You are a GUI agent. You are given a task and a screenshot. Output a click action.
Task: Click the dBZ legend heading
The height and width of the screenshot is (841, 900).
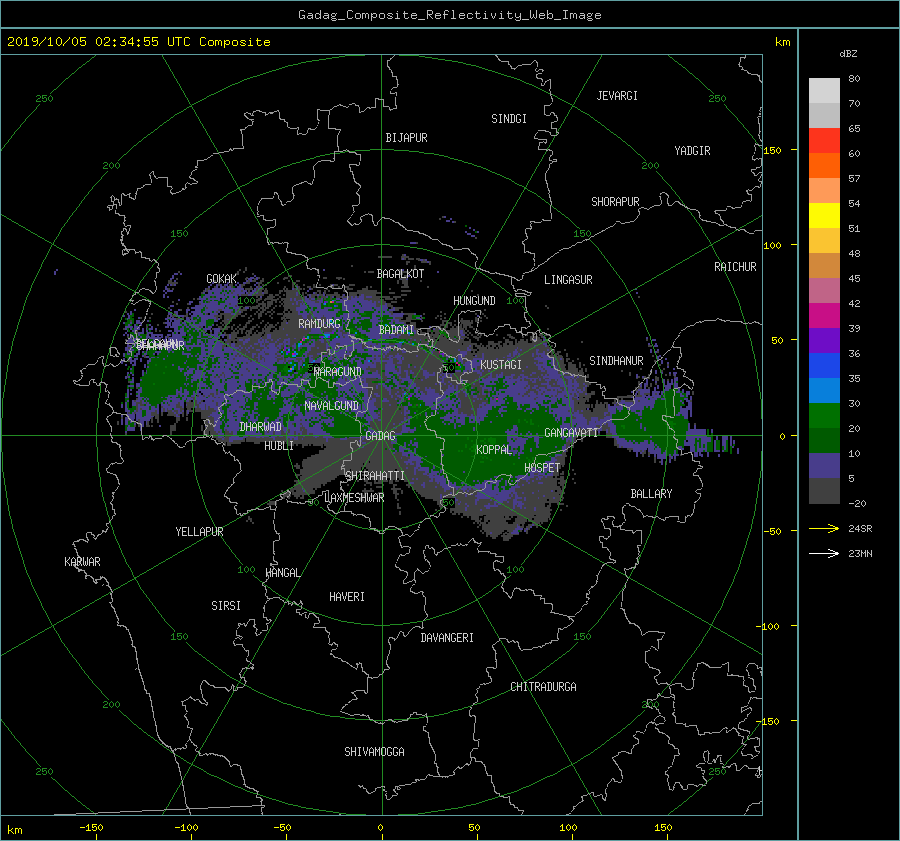pyautogui.click(x=848, y=54)
